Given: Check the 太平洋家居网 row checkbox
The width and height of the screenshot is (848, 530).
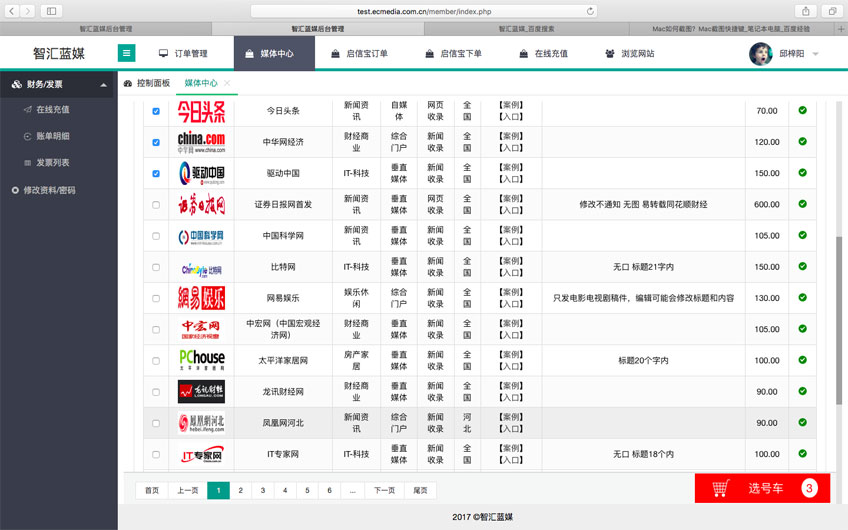Looking at the screenshot, I should (x=156, y=361).
